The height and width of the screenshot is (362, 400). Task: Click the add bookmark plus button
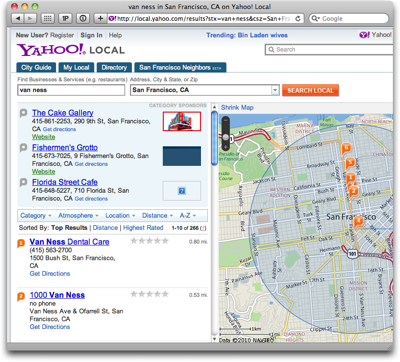point(100,18)
